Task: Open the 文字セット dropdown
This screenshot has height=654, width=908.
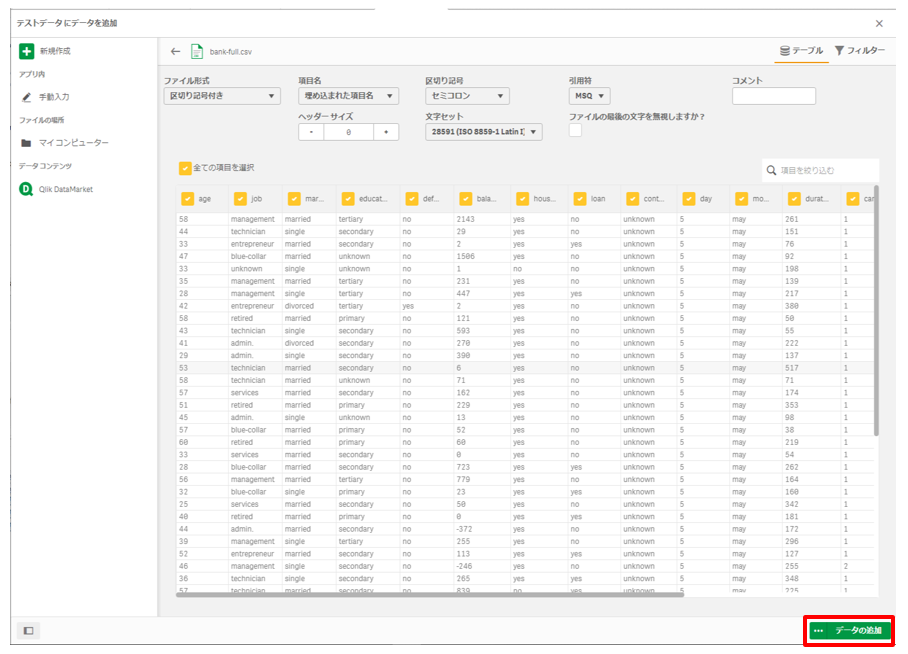Action: pos(484,132)
